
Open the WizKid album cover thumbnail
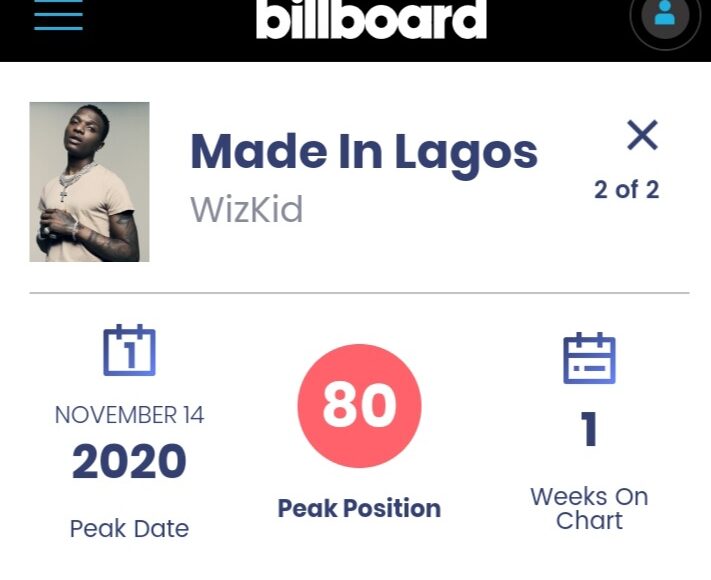pos(89,182)
